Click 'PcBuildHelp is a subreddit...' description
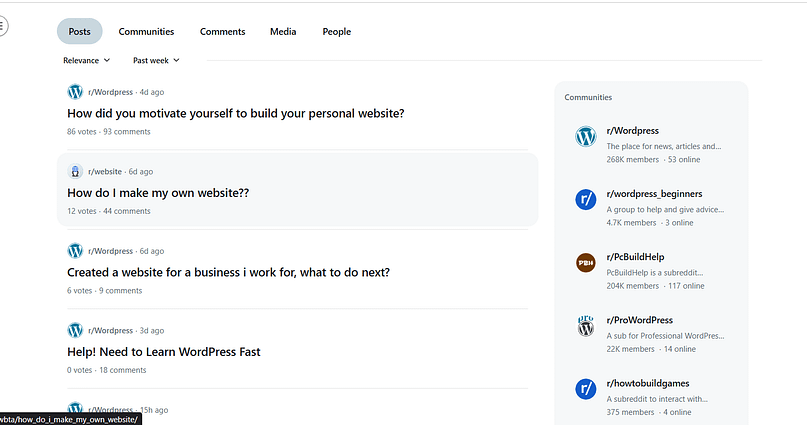Screen dimensions: 807x425 655,273
